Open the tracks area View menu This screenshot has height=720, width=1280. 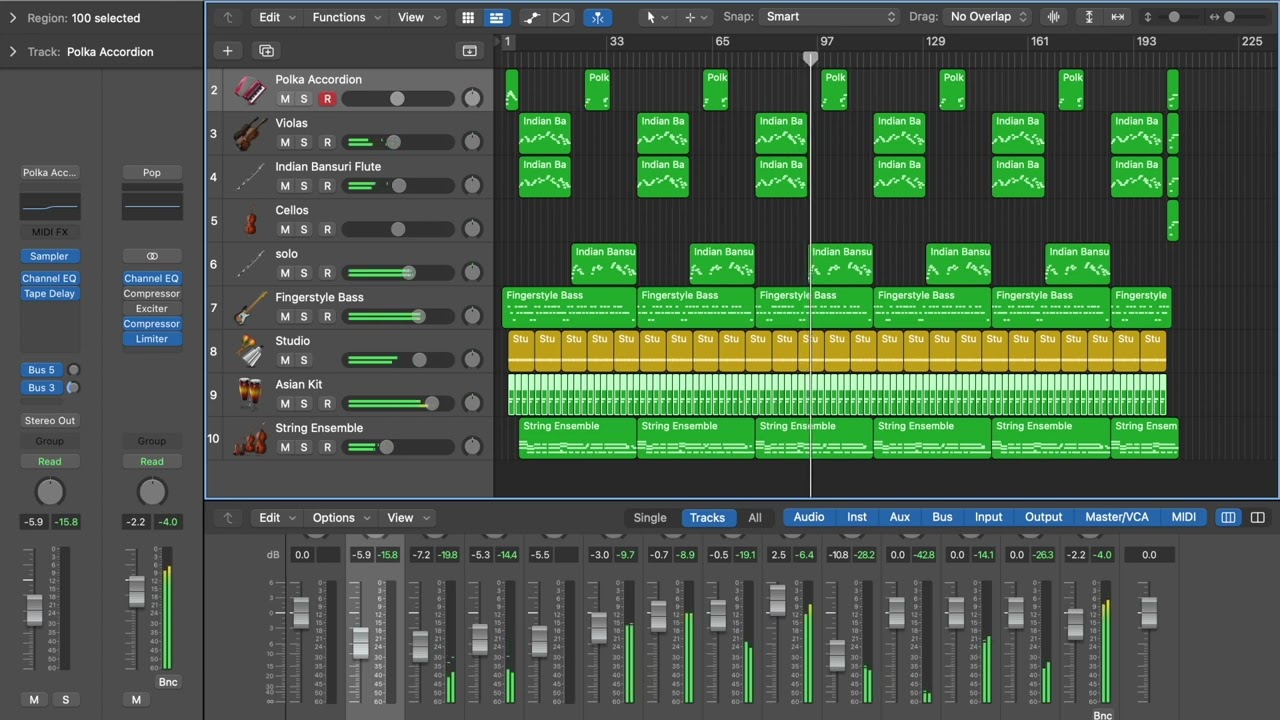click(x=418, y=17)
